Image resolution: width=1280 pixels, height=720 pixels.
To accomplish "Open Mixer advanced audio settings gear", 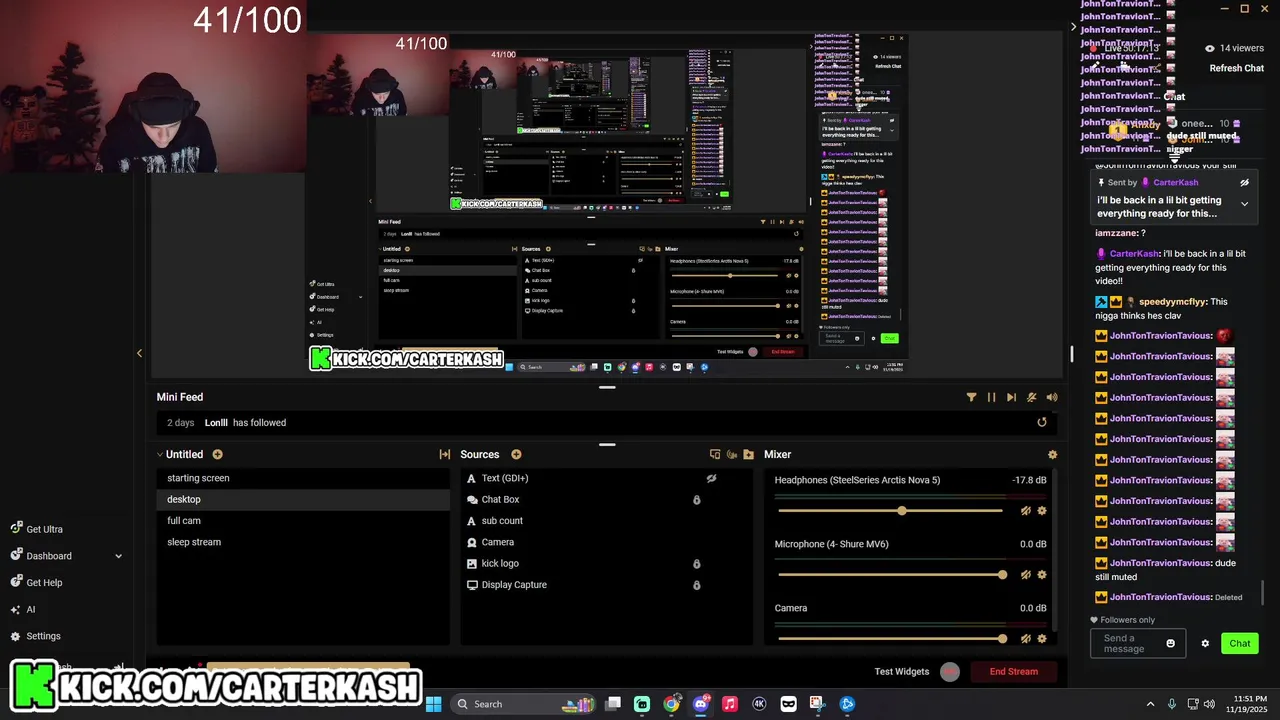I will 1052,454.
